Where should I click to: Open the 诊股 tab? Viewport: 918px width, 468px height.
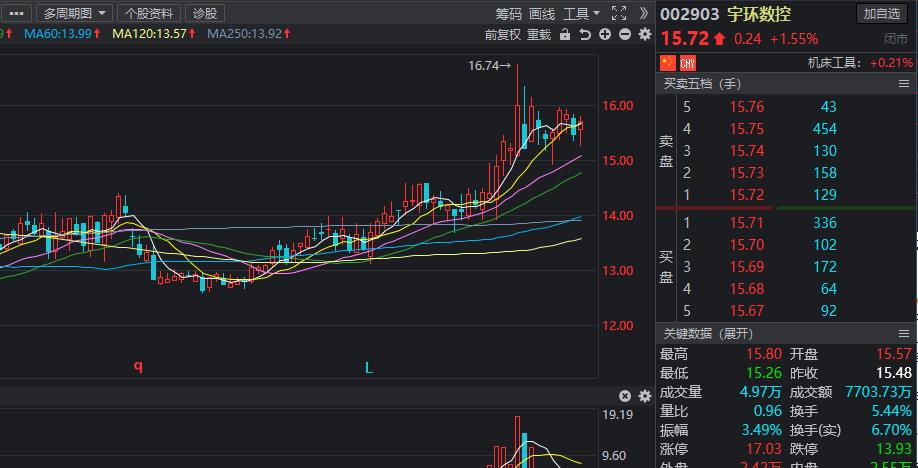[x=204, y=13]
